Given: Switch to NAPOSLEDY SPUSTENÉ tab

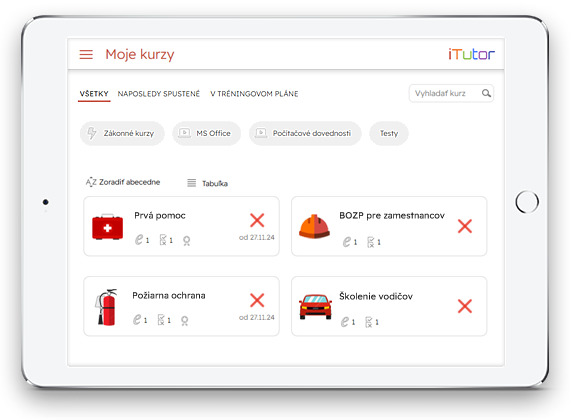Looking at the screenshot, I should 158,94.
